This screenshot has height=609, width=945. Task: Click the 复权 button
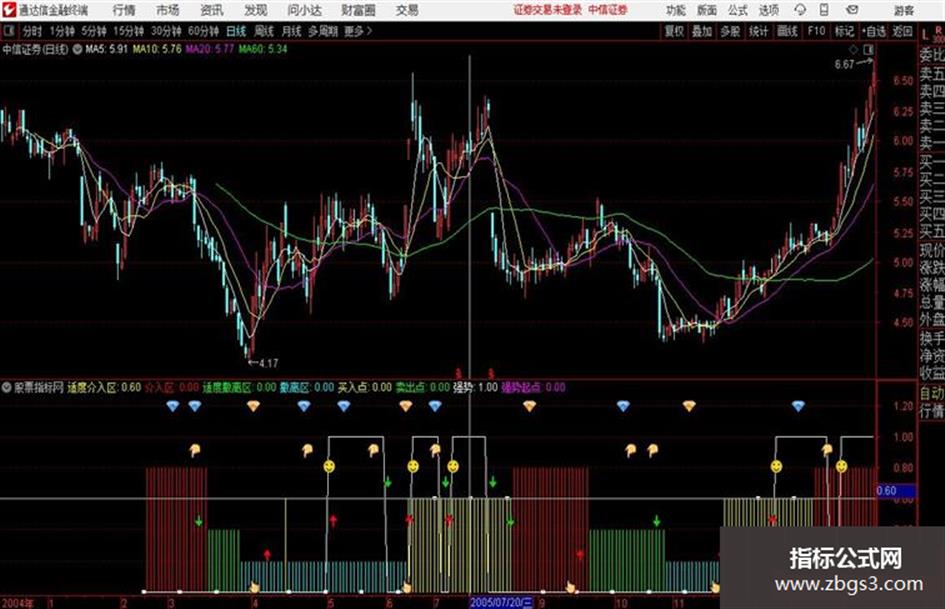pos(674,31)
